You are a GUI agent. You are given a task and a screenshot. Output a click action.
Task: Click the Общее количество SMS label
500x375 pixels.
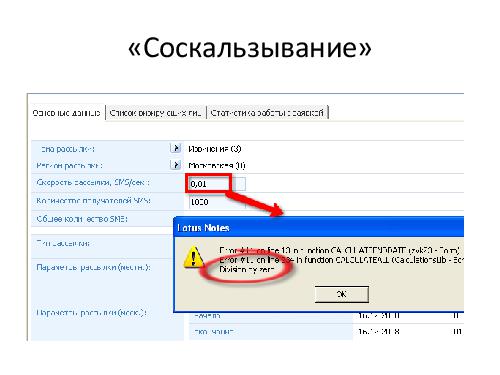pos(82,219)
